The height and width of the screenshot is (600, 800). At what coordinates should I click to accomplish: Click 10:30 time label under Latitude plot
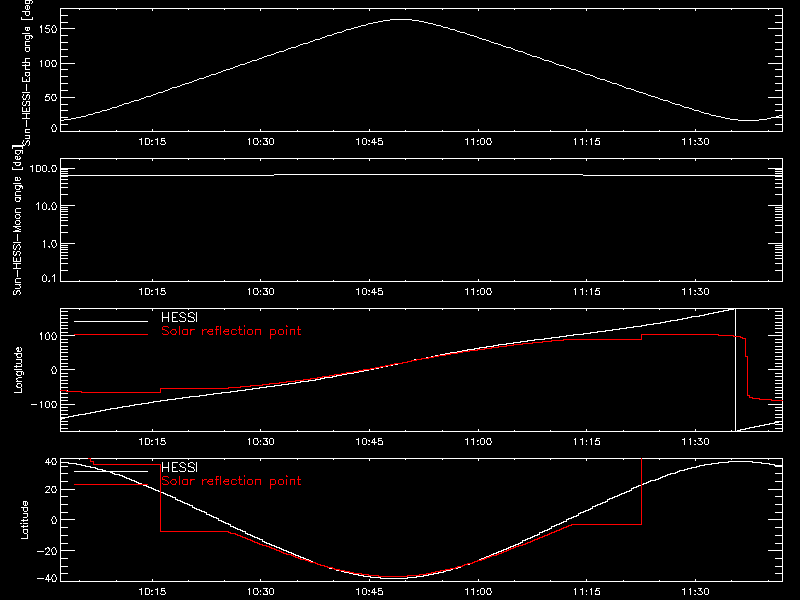click(x=261, y=591)
